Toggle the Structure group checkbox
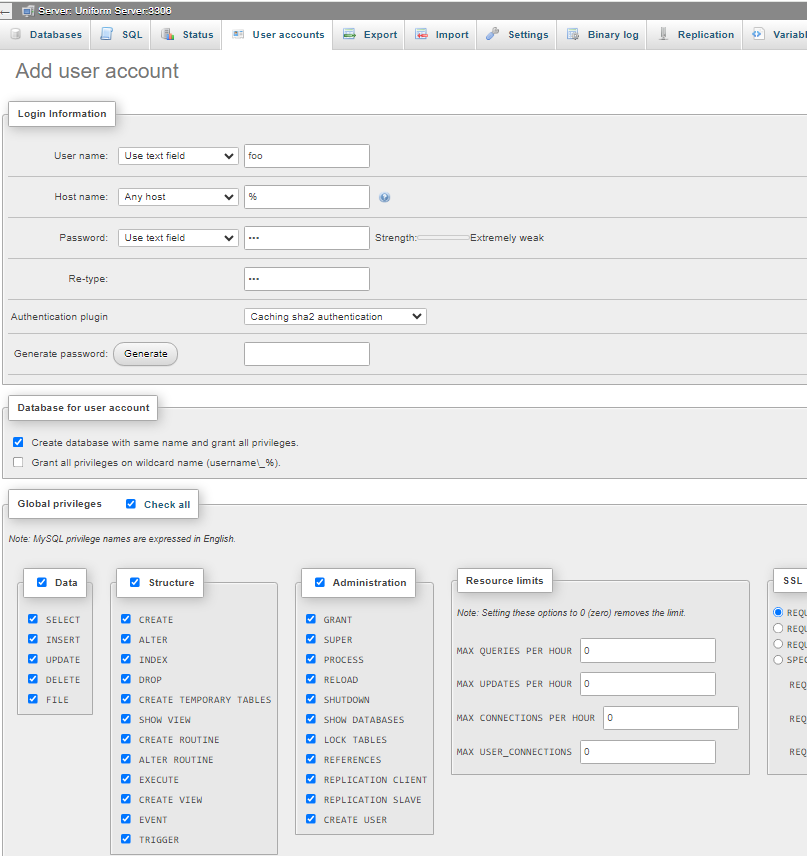This screenshot has height=856, width=807. click(x=135, y=582)
